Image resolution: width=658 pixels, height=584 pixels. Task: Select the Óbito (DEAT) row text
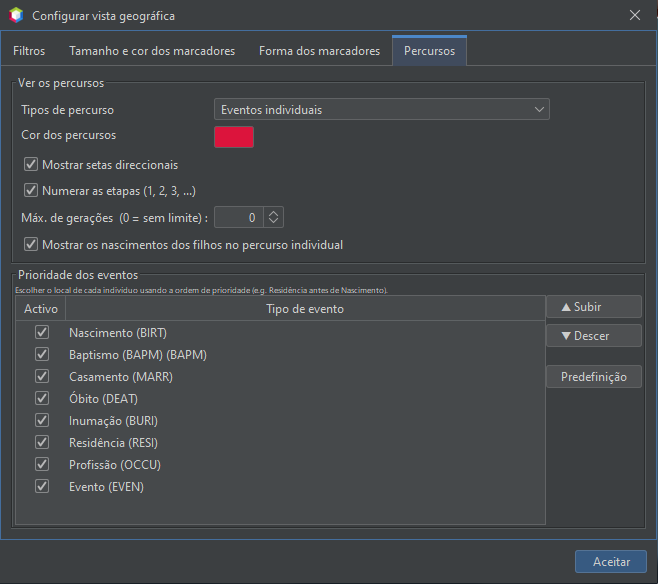[x=103, y=399]
